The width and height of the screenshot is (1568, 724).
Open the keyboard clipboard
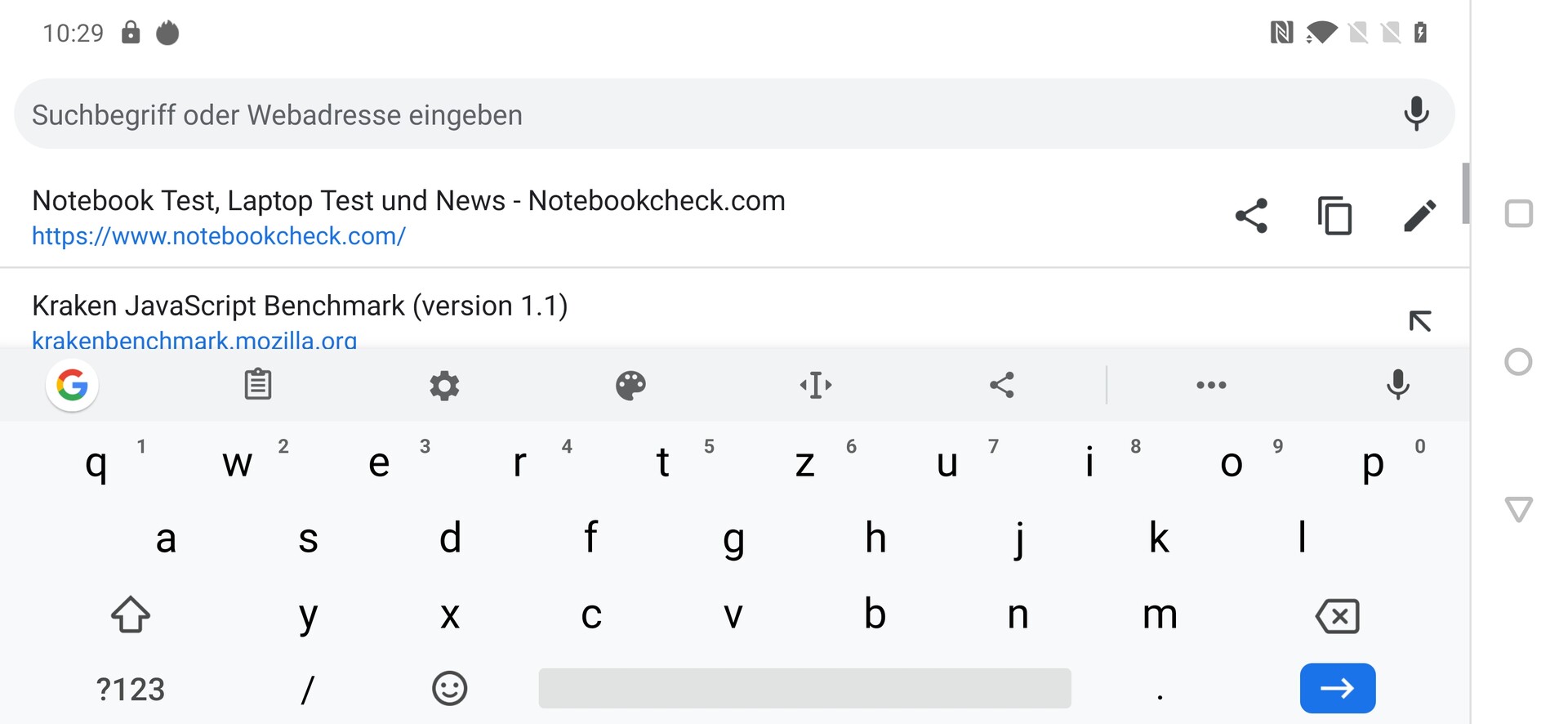(258, 385)
